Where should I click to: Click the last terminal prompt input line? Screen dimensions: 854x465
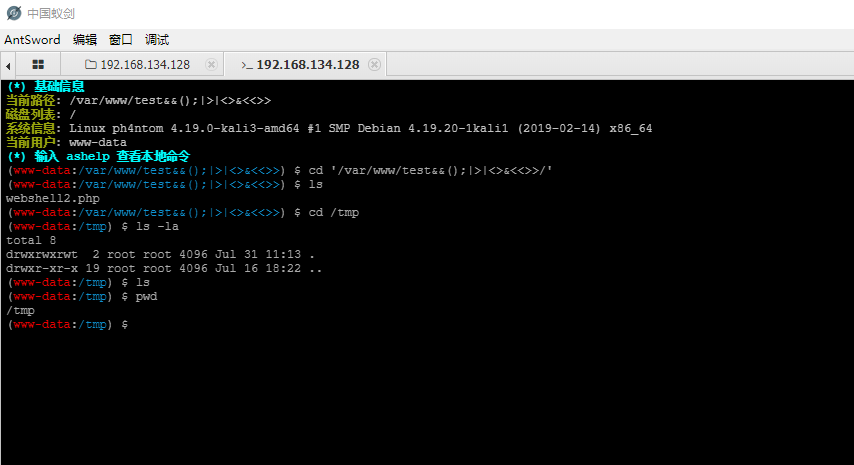(x=68, y=325)
